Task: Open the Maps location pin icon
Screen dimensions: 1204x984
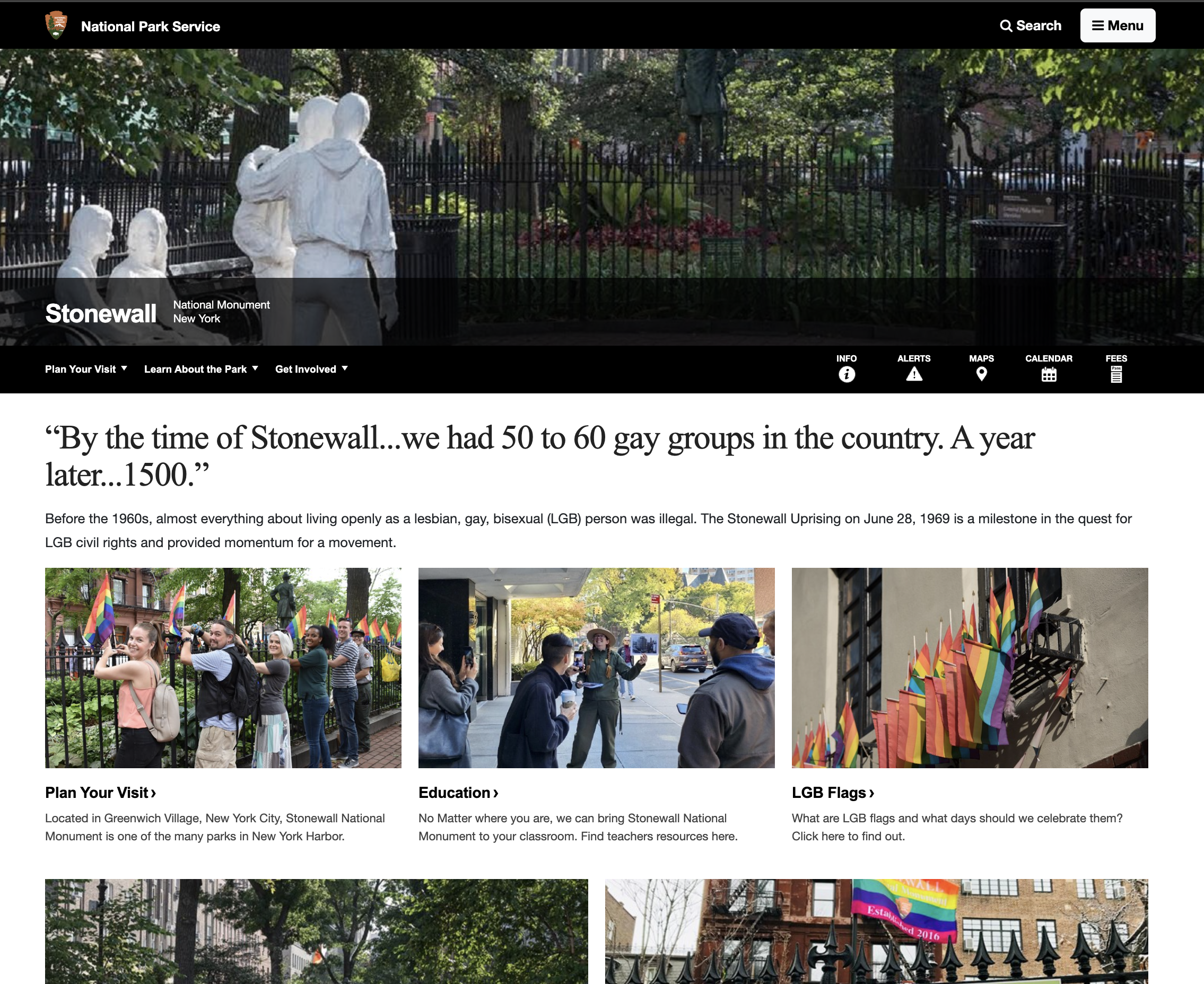Action: (981, 374)
